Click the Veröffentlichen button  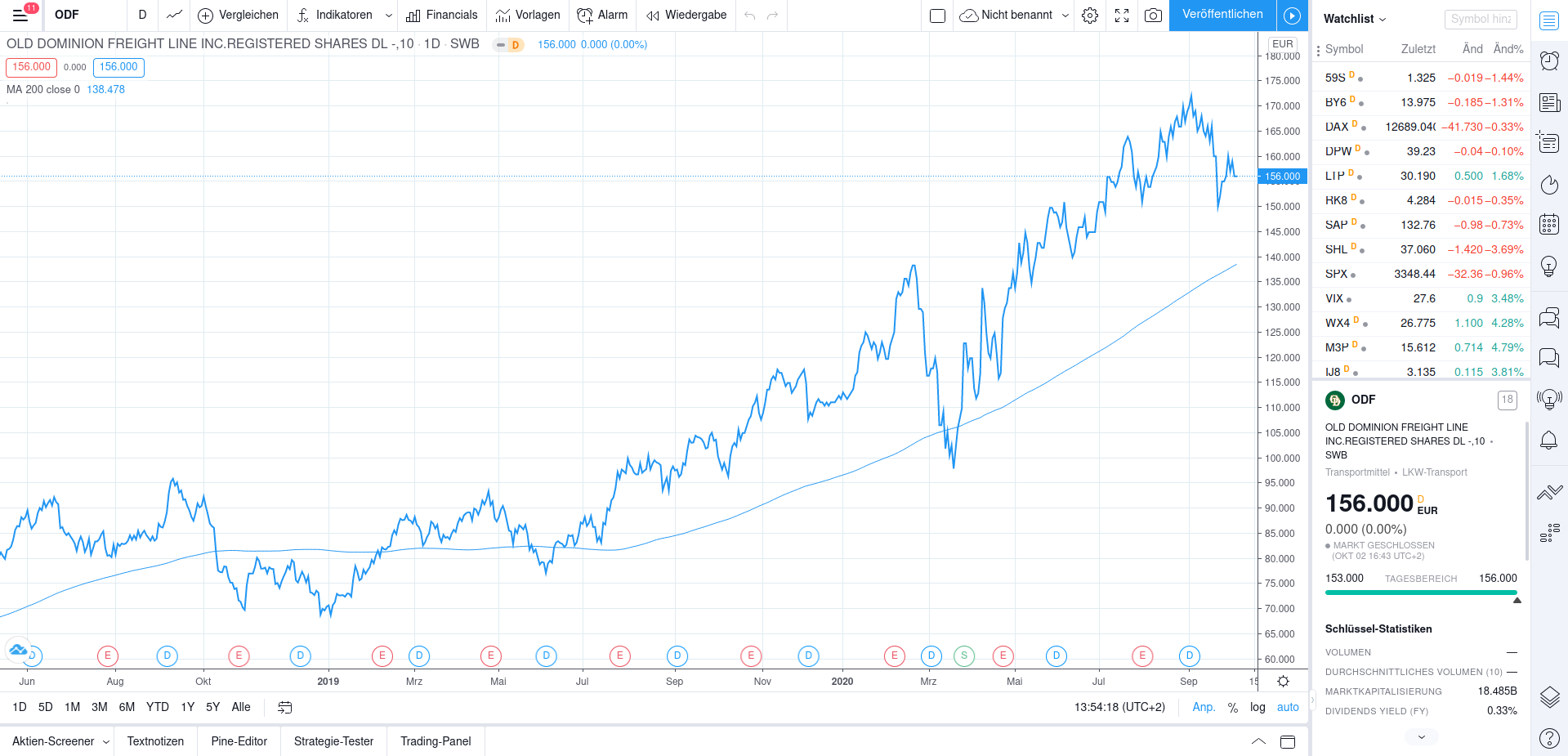point(1222,15)
